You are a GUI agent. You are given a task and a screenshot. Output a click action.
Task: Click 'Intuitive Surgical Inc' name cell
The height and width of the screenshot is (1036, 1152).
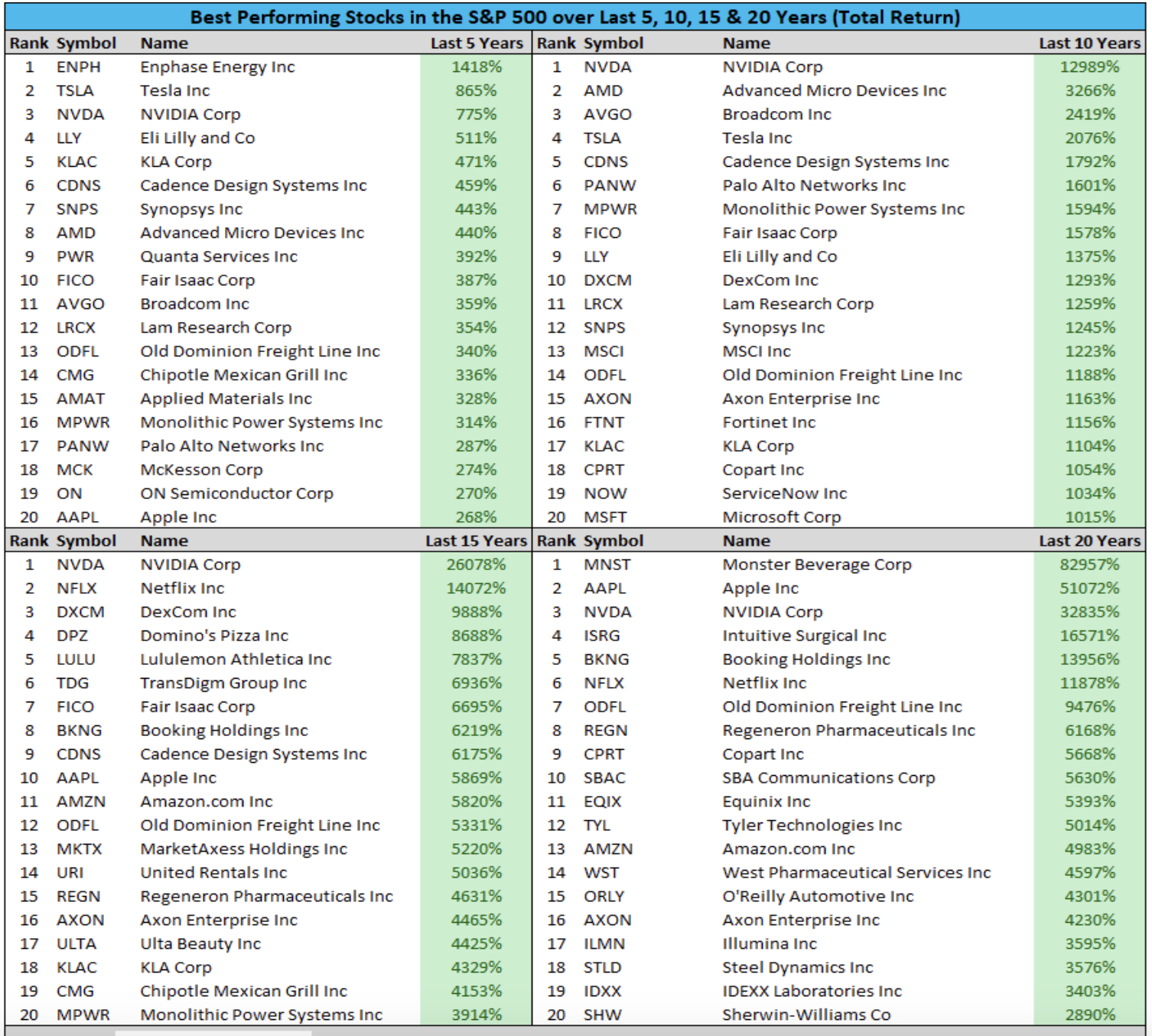click(804, 635)
